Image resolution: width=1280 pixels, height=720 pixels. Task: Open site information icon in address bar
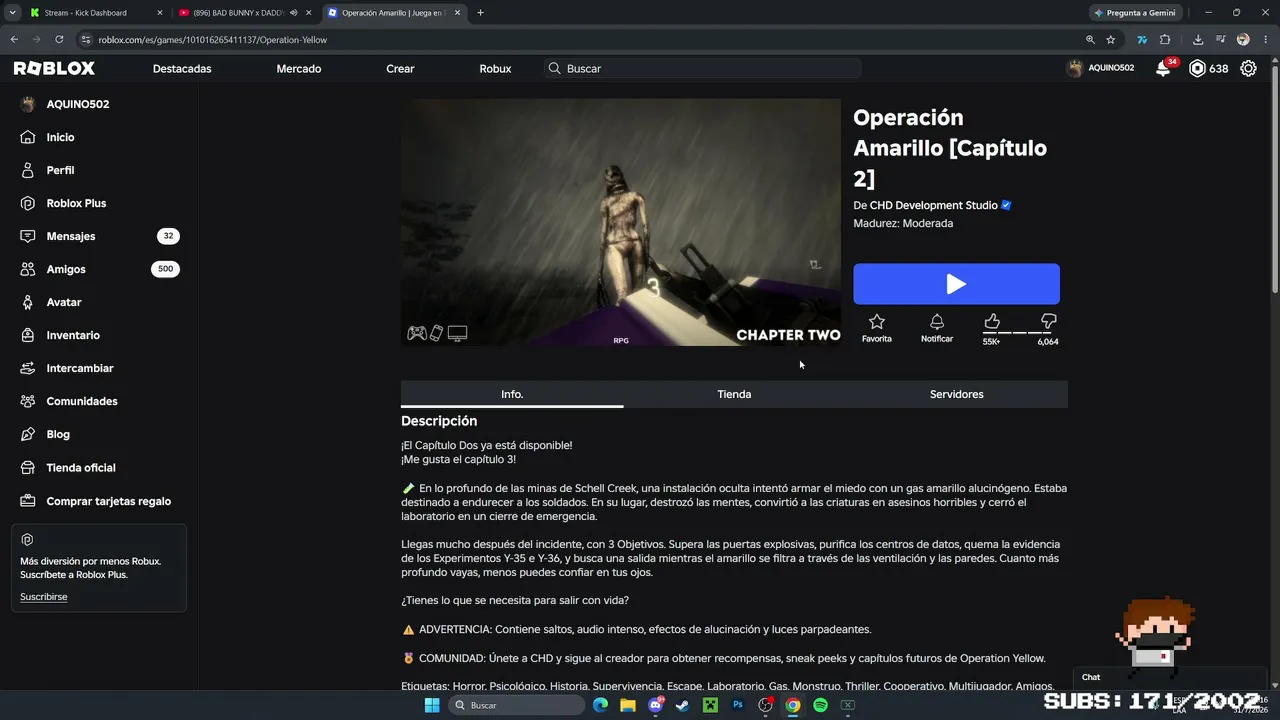coord(86,40)
